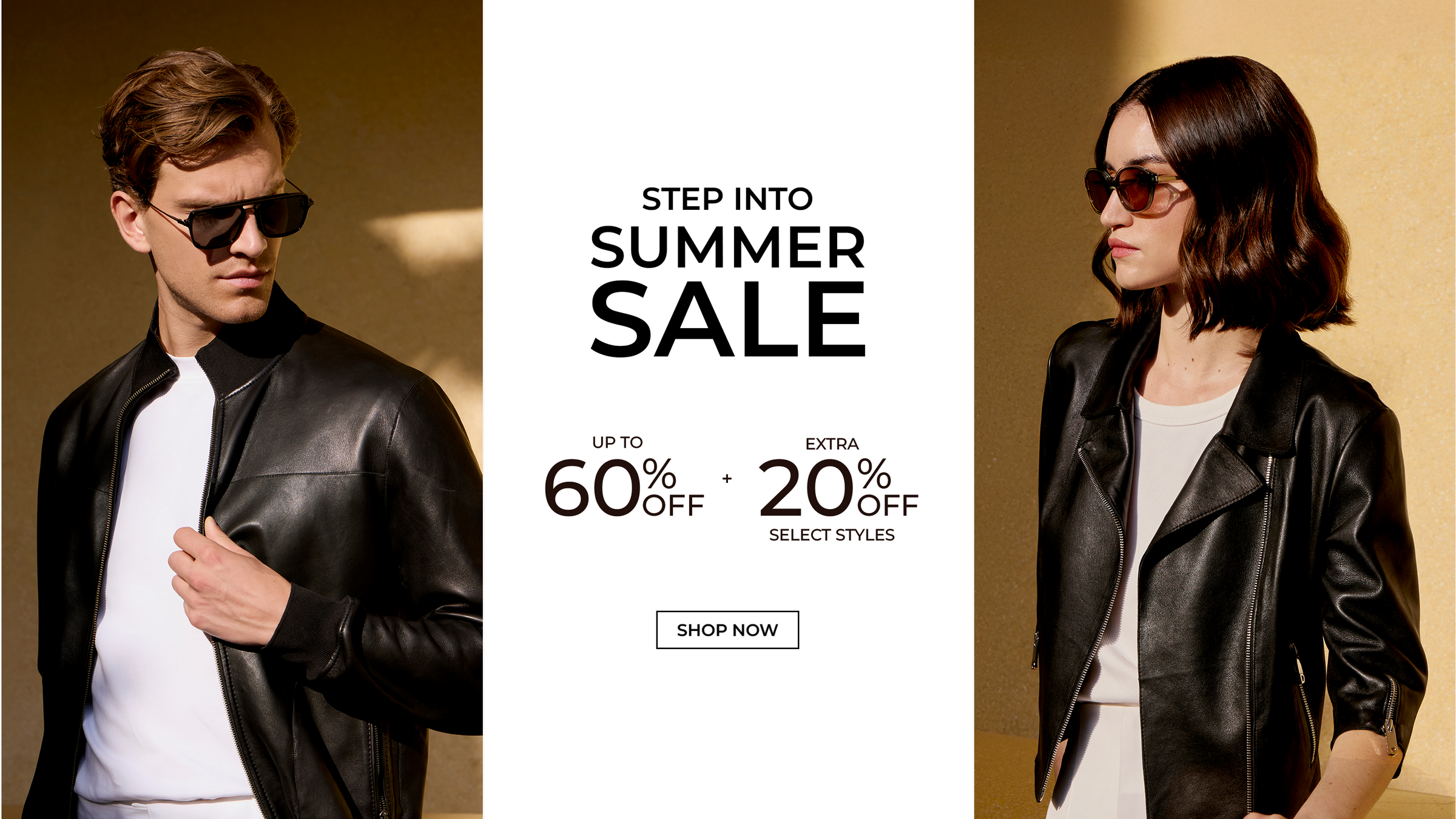Click the SUMMER headline text
The height and width of the screenshot is (819, 1456).
click(x=727, y=247)
